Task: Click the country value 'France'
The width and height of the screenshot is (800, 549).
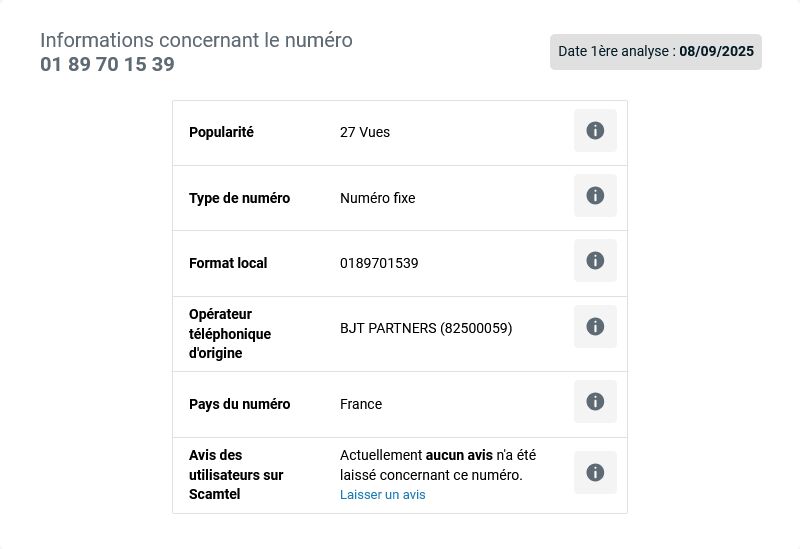Action: (361, 404)
